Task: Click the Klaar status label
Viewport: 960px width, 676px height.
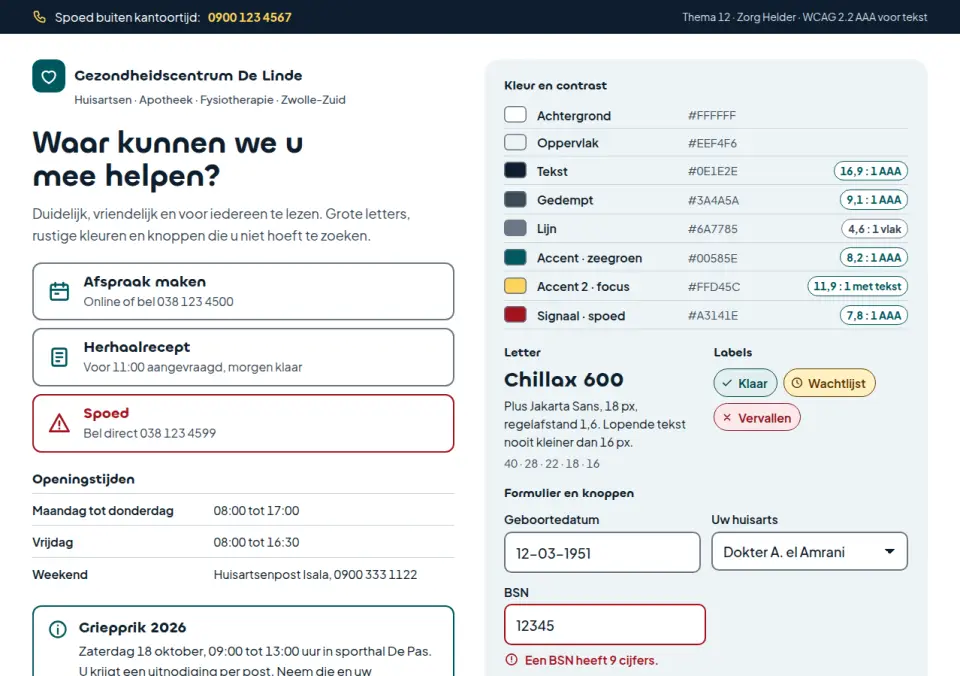Action: (x=745, y=383)
